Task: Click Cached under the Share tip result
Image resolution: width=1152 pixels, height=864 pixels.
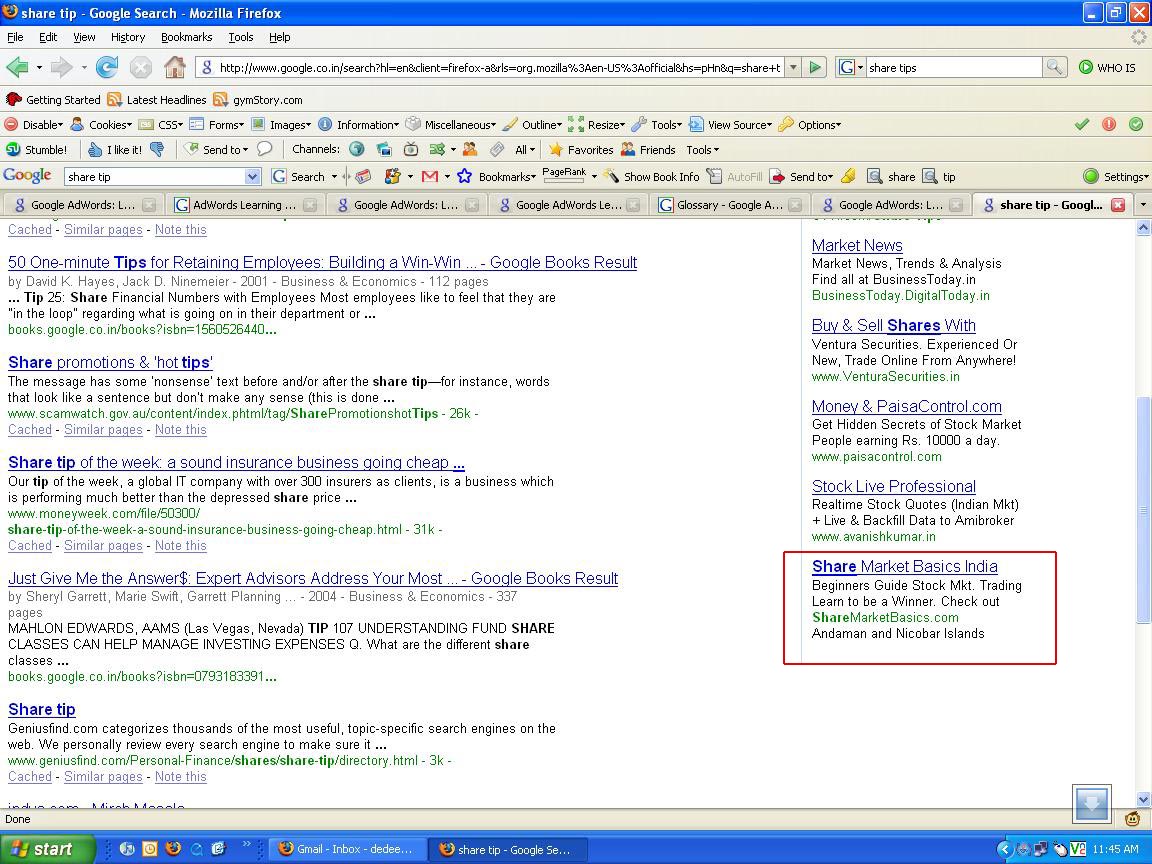Action: (29, 776)
